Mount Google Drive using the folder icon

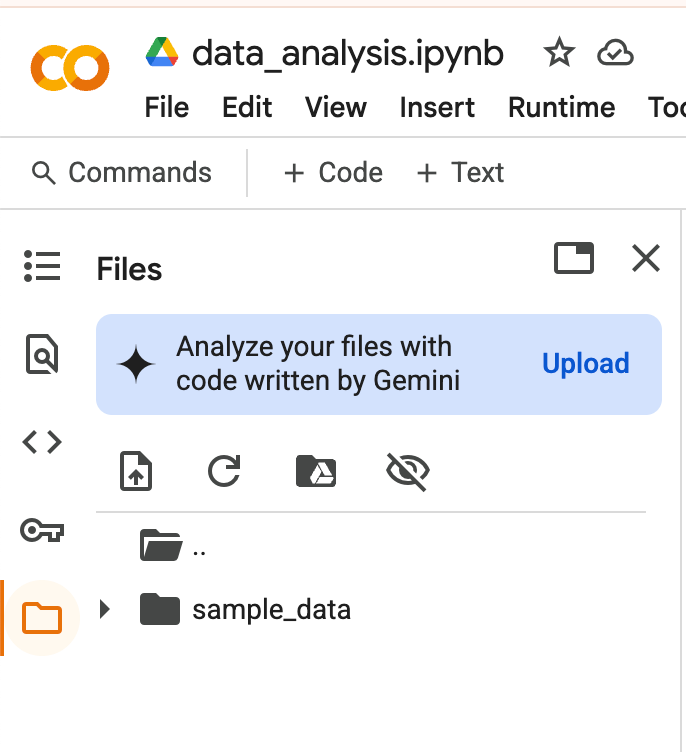[x=316, y=471]
